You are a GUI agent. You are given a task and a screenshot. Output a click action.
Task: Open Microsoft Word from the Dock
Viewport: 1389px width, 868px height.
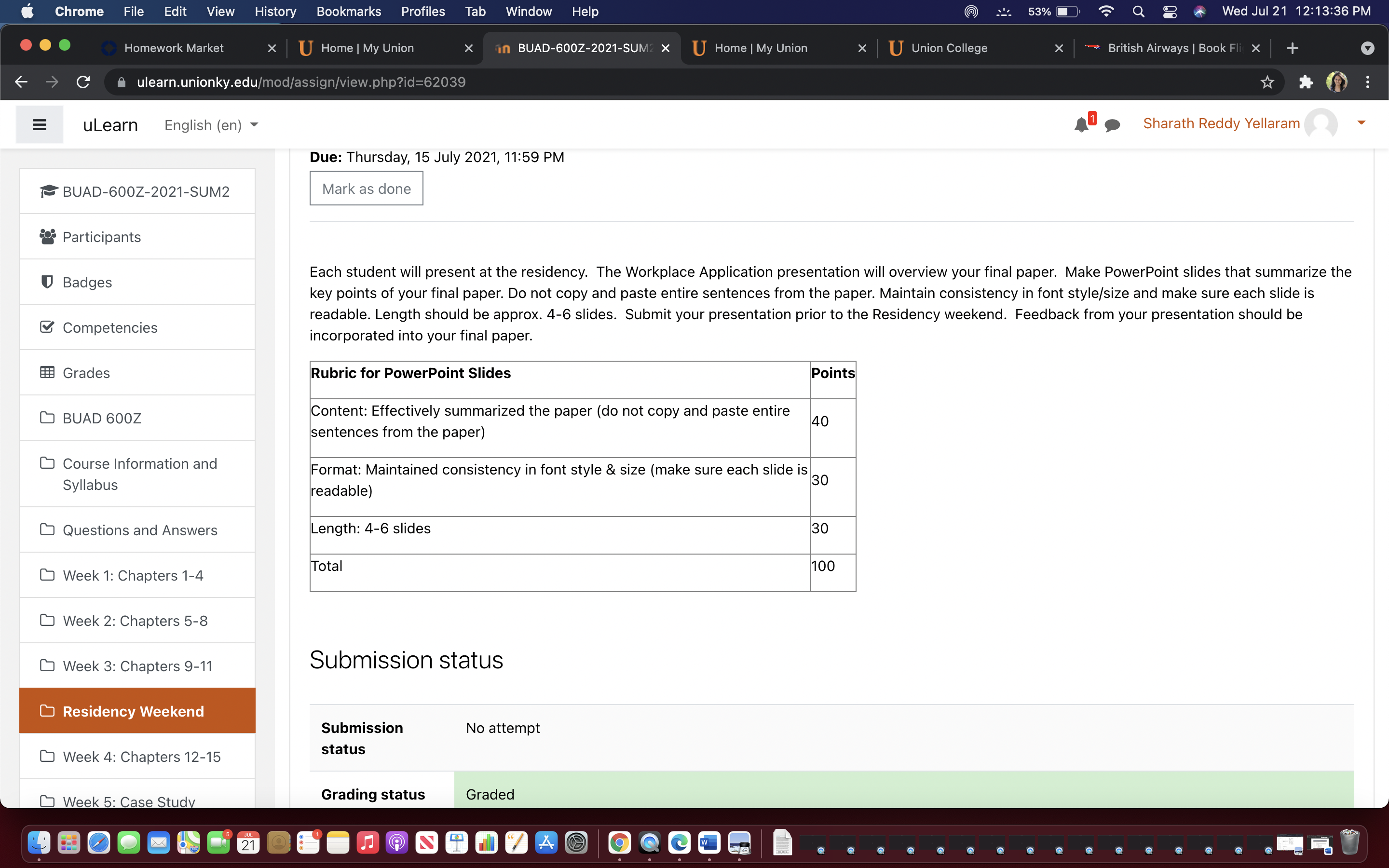tap(709, 843)
